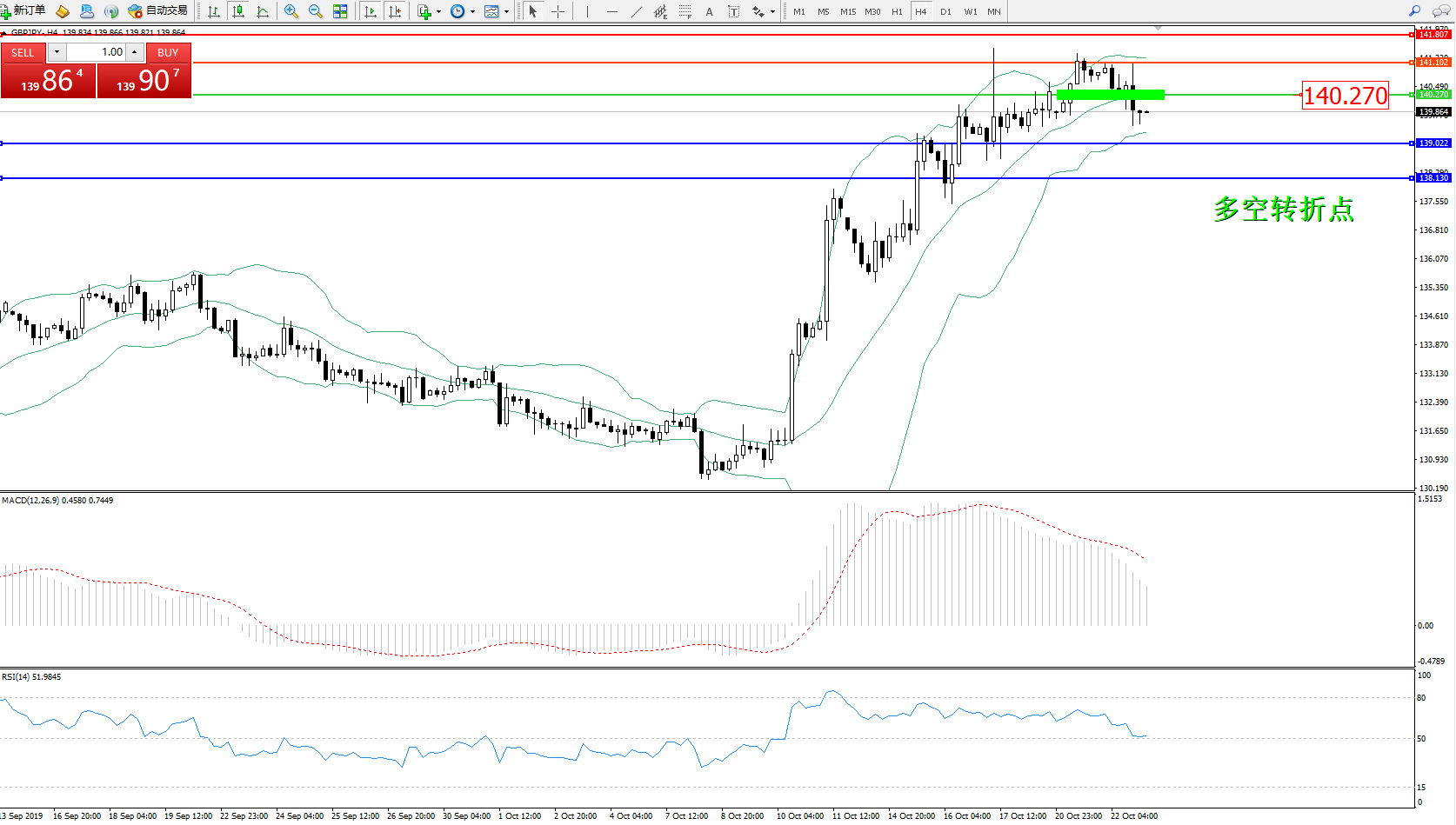
Task: Tile chart windows with grid icon
Action: (x=340, y=11)
